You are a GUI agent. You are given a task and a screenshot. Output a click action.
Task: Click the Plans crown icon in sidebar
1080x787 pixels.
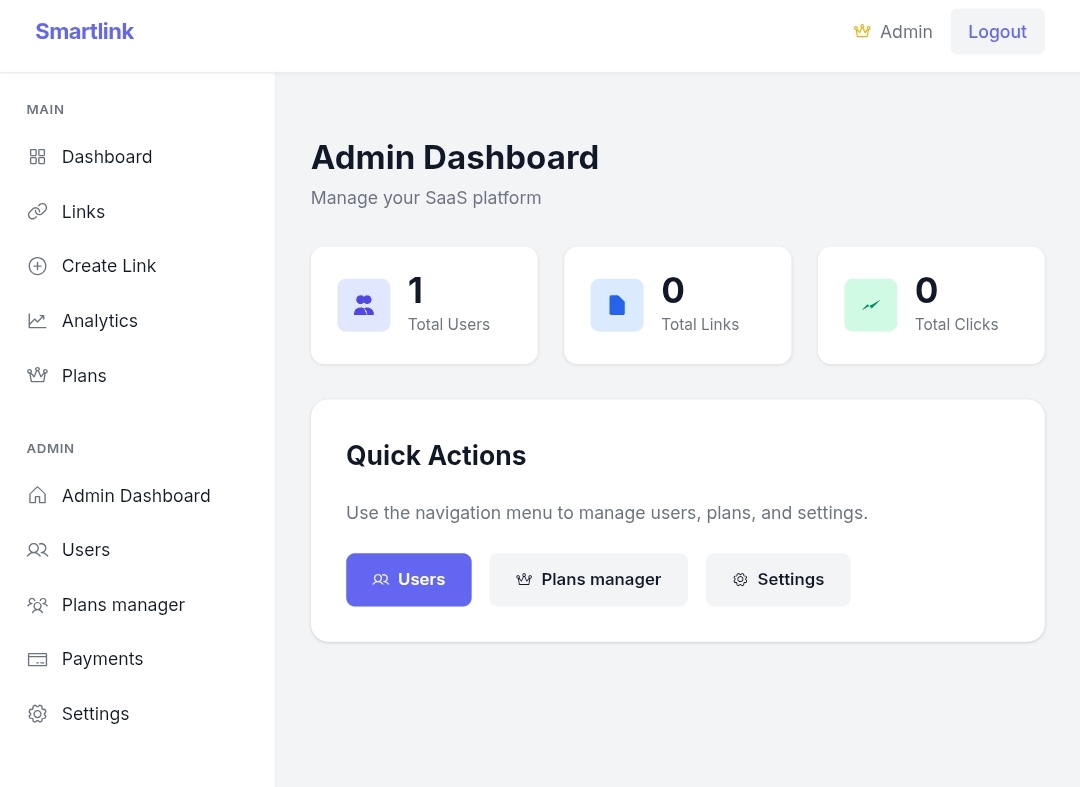[x=37, y=375]
